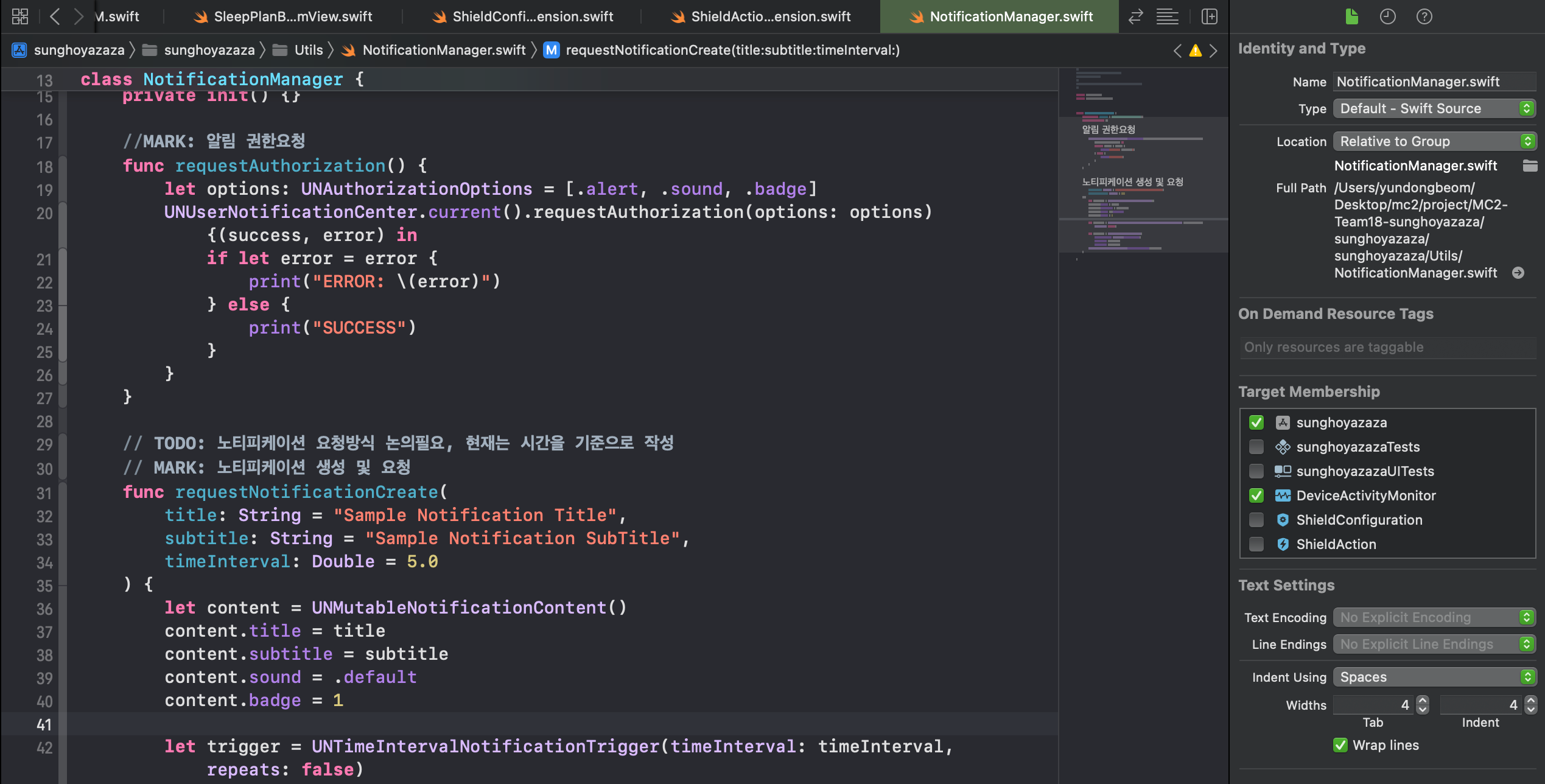Screen dimensions: 1545x784
Task: Toggle the Wrap lines checkbox
Action: pos(1340,745)
